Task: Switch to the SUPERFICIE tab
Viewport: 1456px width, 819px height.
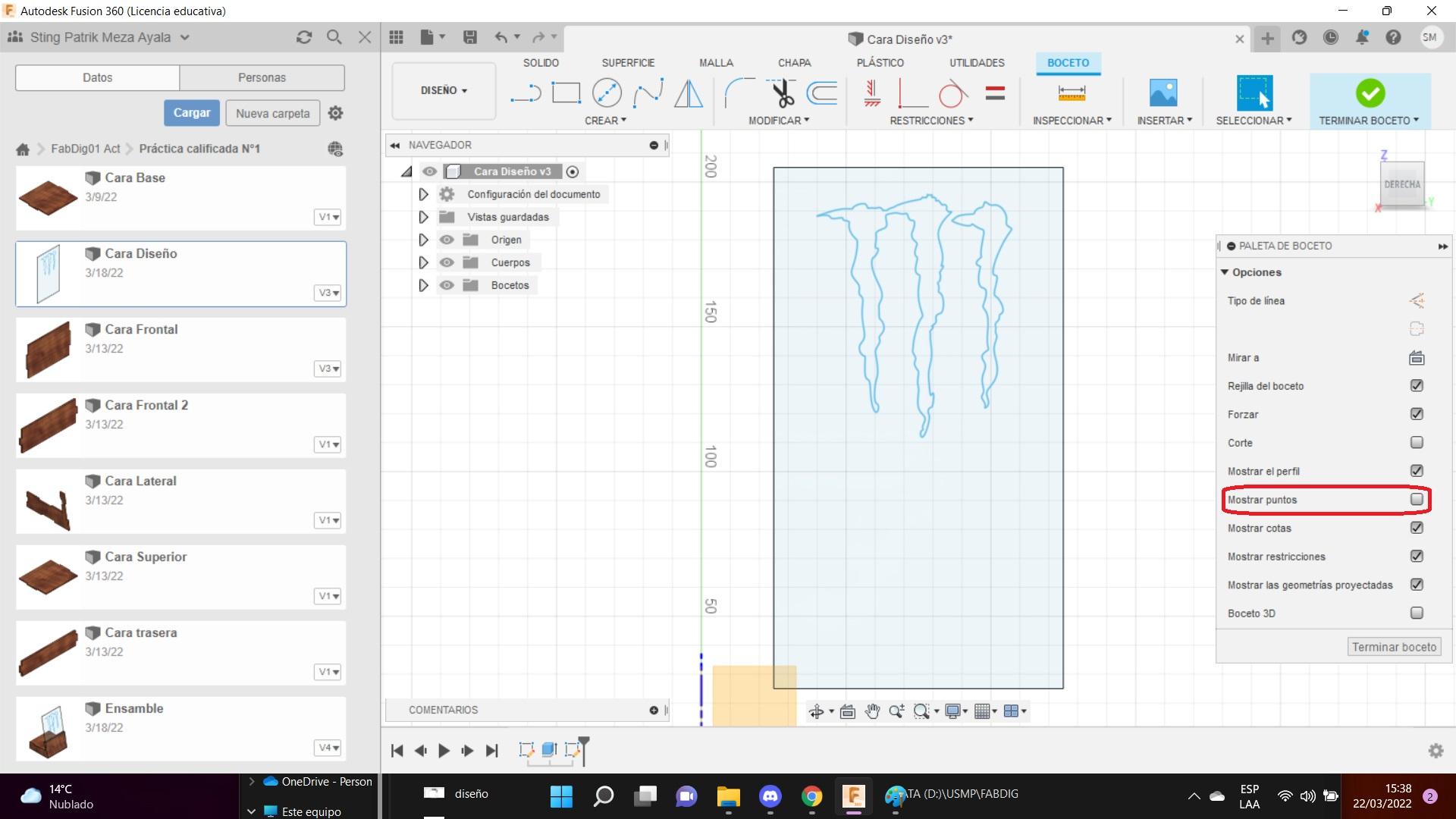Action: [627, 63]
